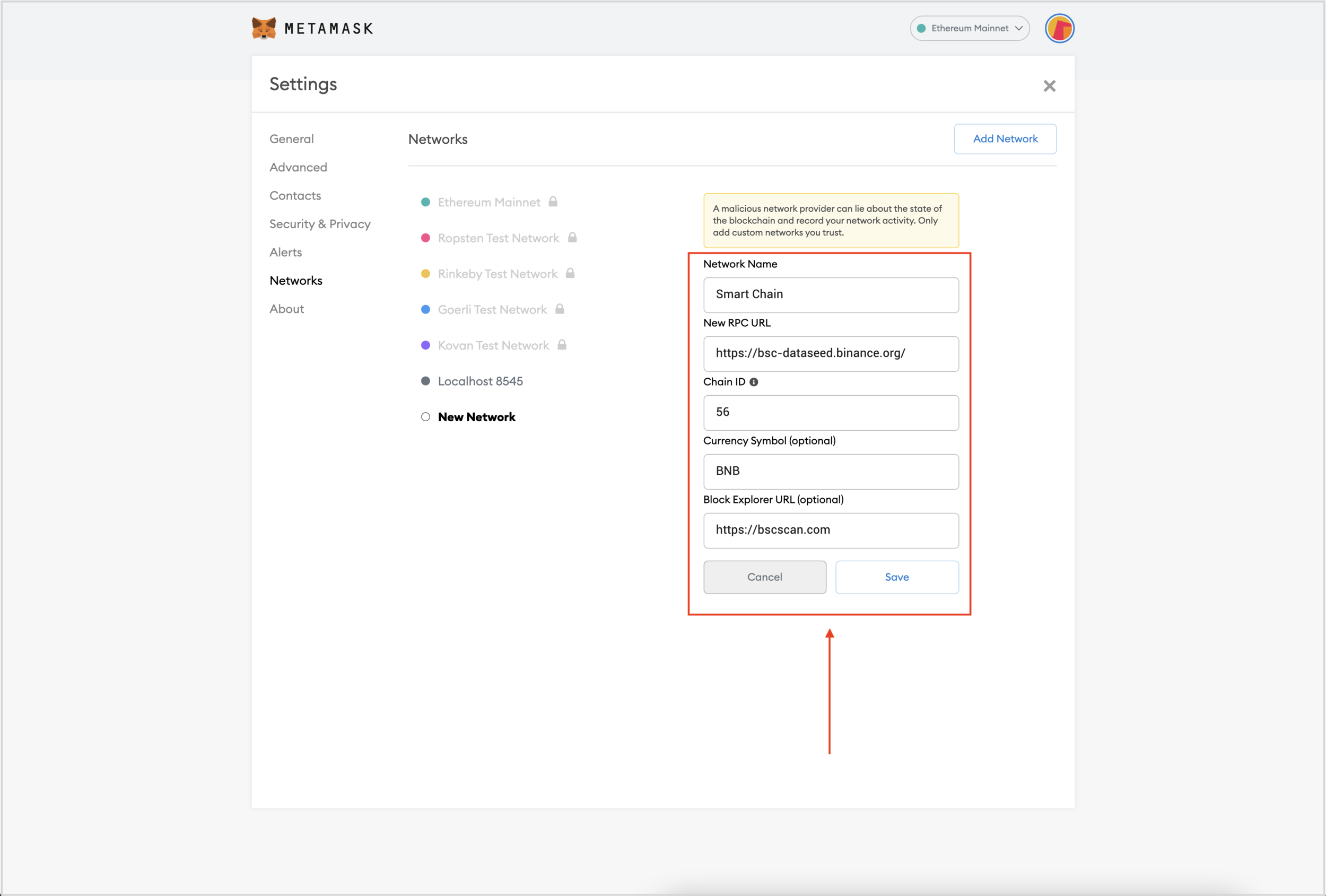Go to Contacts settings
This screenshot has width=1326, height=896.
[x=295, y=195]
